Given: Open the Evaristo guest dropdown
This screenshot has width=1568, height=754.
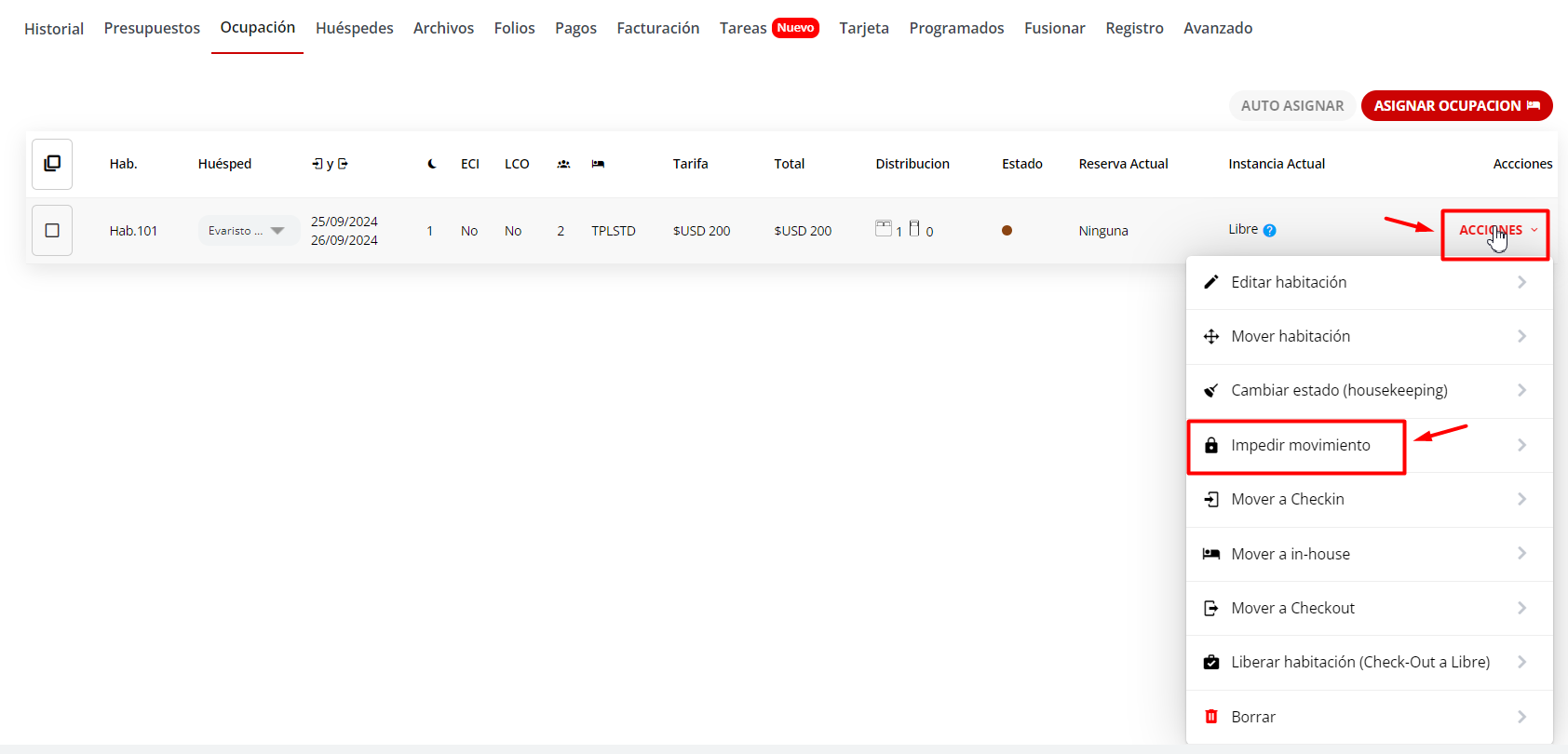Looking at the screenshot, I should (x=248, y=231).
